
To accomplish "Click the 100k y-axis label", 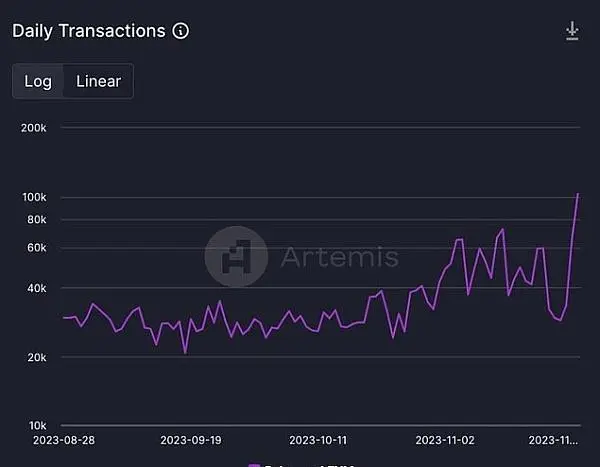I will pos(34,197).
